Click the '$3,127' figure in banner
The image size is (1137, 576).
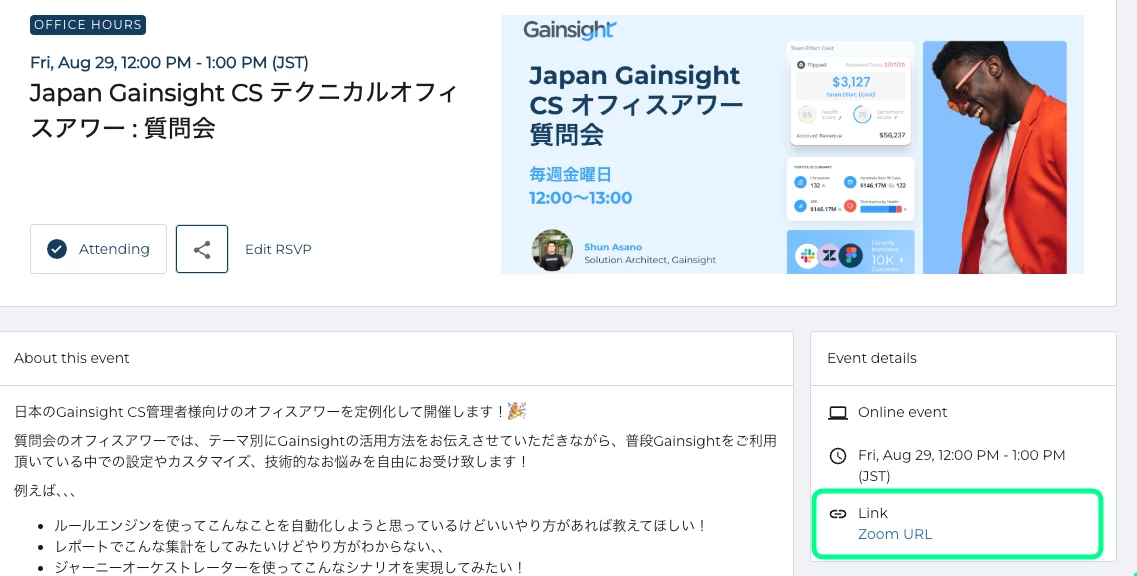pos(851,82)
